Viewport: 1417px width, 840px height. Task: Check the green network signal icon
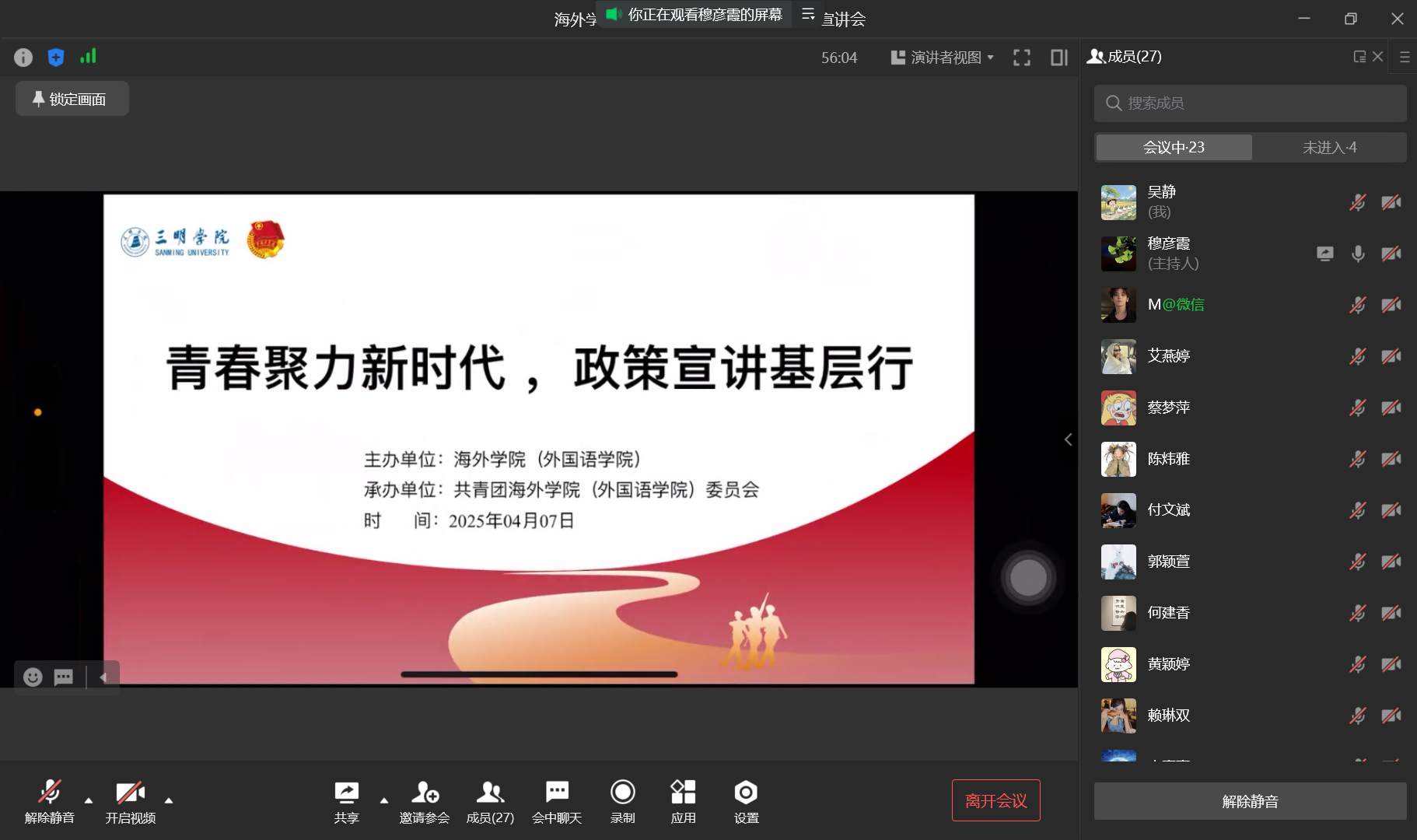click(x=88, y=57)
